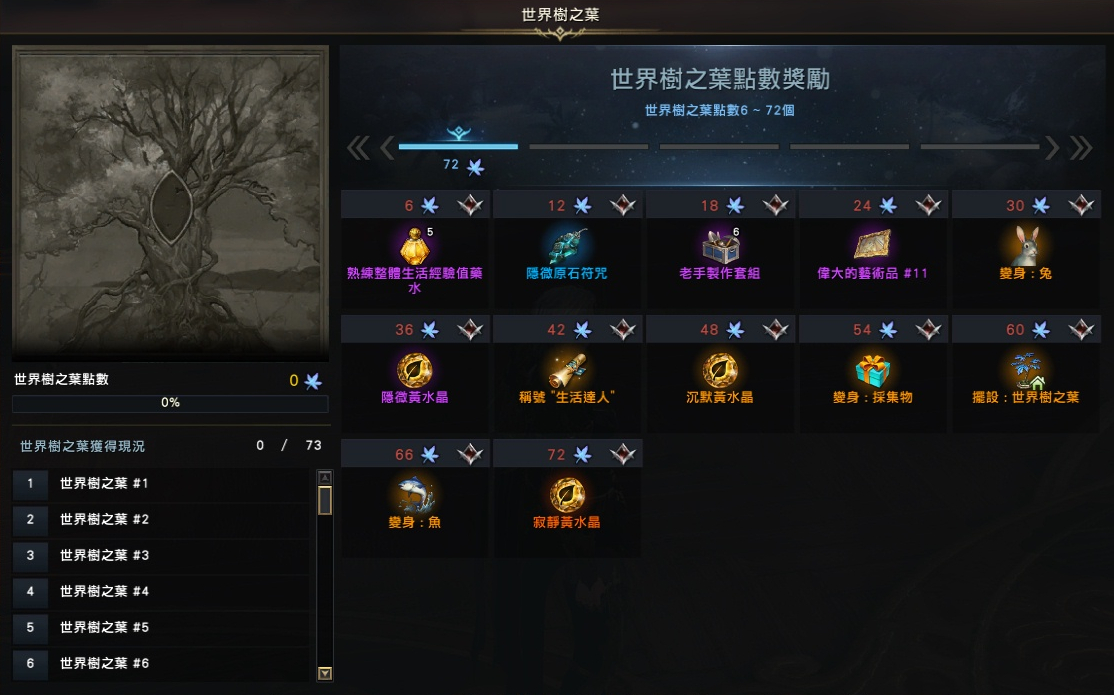Go to next reward page arrow

click(1052, 148)
